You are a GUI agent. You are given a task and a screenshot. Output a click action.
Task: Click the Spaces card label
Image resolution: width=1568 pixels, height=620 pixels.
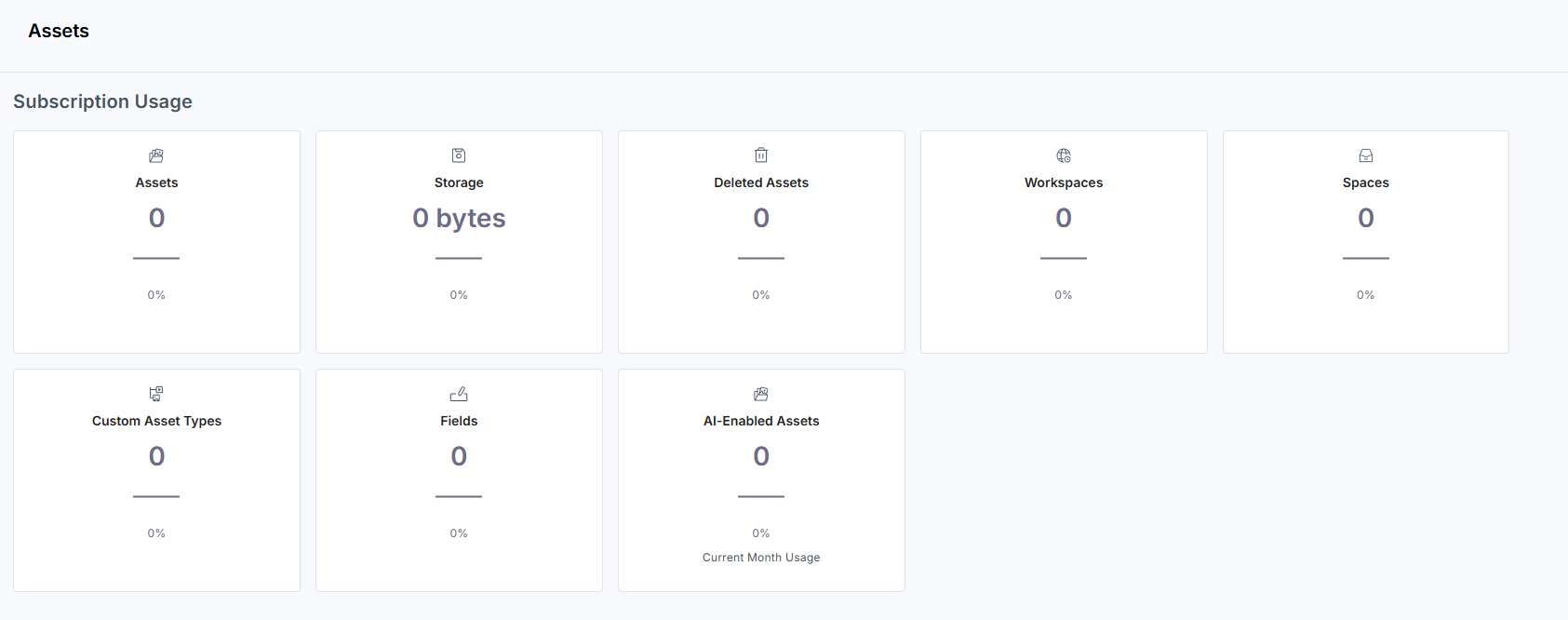(1366, 182)
